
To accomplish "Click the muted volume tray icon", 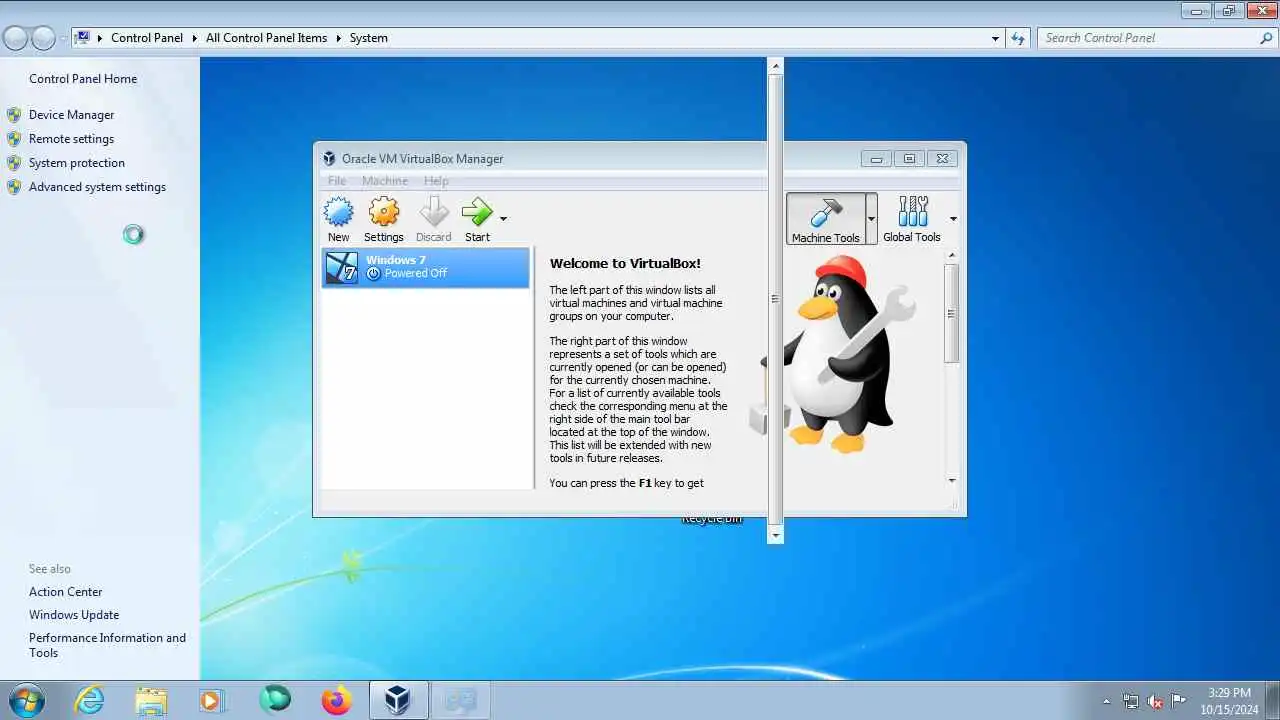I will point(1155,701).
